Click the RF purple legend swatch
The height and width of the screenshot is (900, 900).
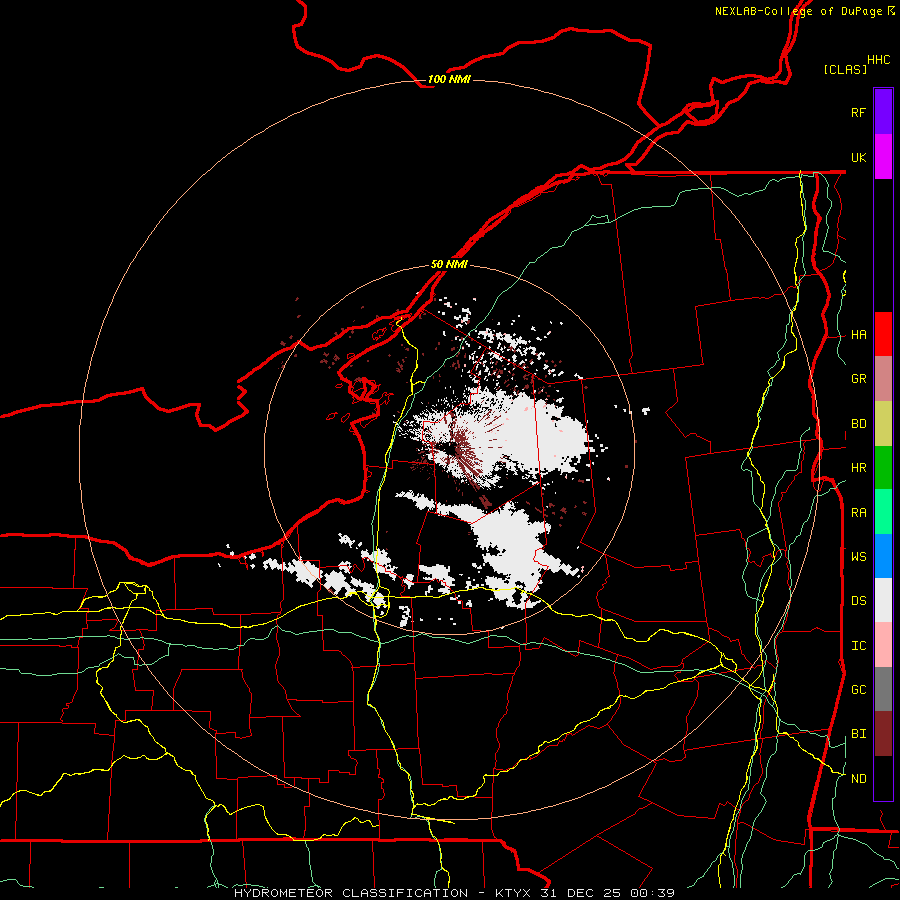pyautogui.click(x=883, y=112)
